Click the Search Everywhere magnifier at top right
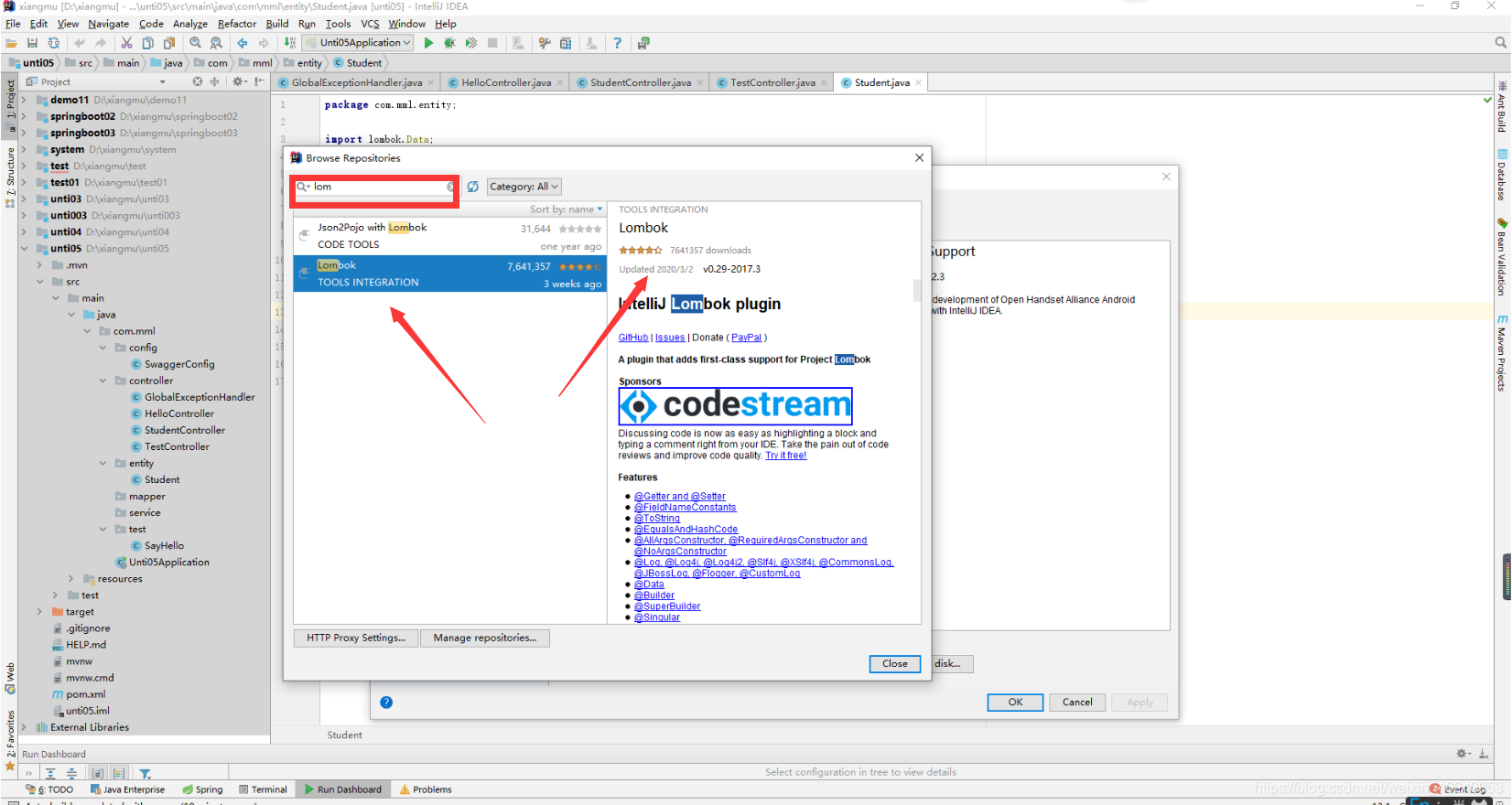The width and height of the screenshot is (1512, 805). coord(1500,43)
